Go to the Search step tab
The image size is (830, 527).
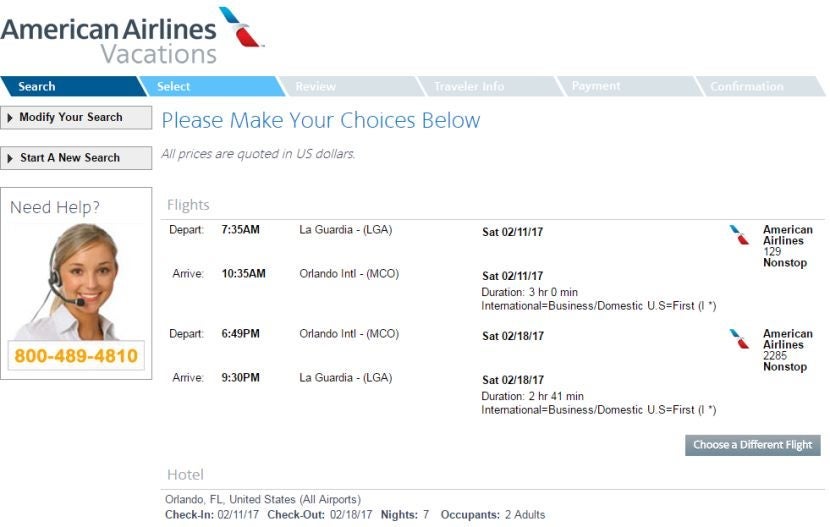pos(73,86)
